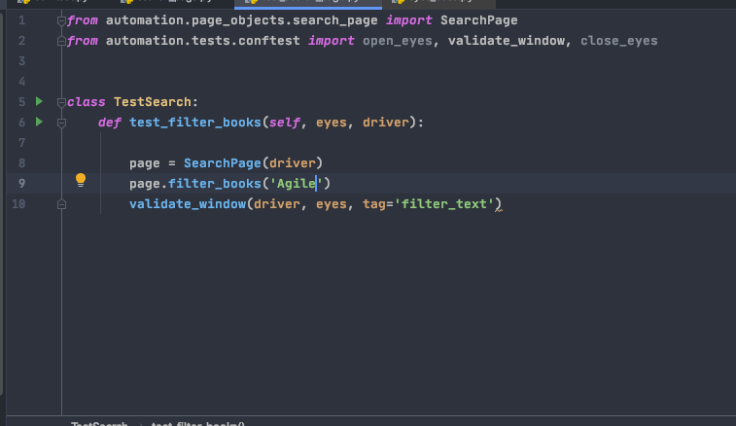Click the 'Agile' string literal
This screenshot has width=736, height=426.
(296, 183)
